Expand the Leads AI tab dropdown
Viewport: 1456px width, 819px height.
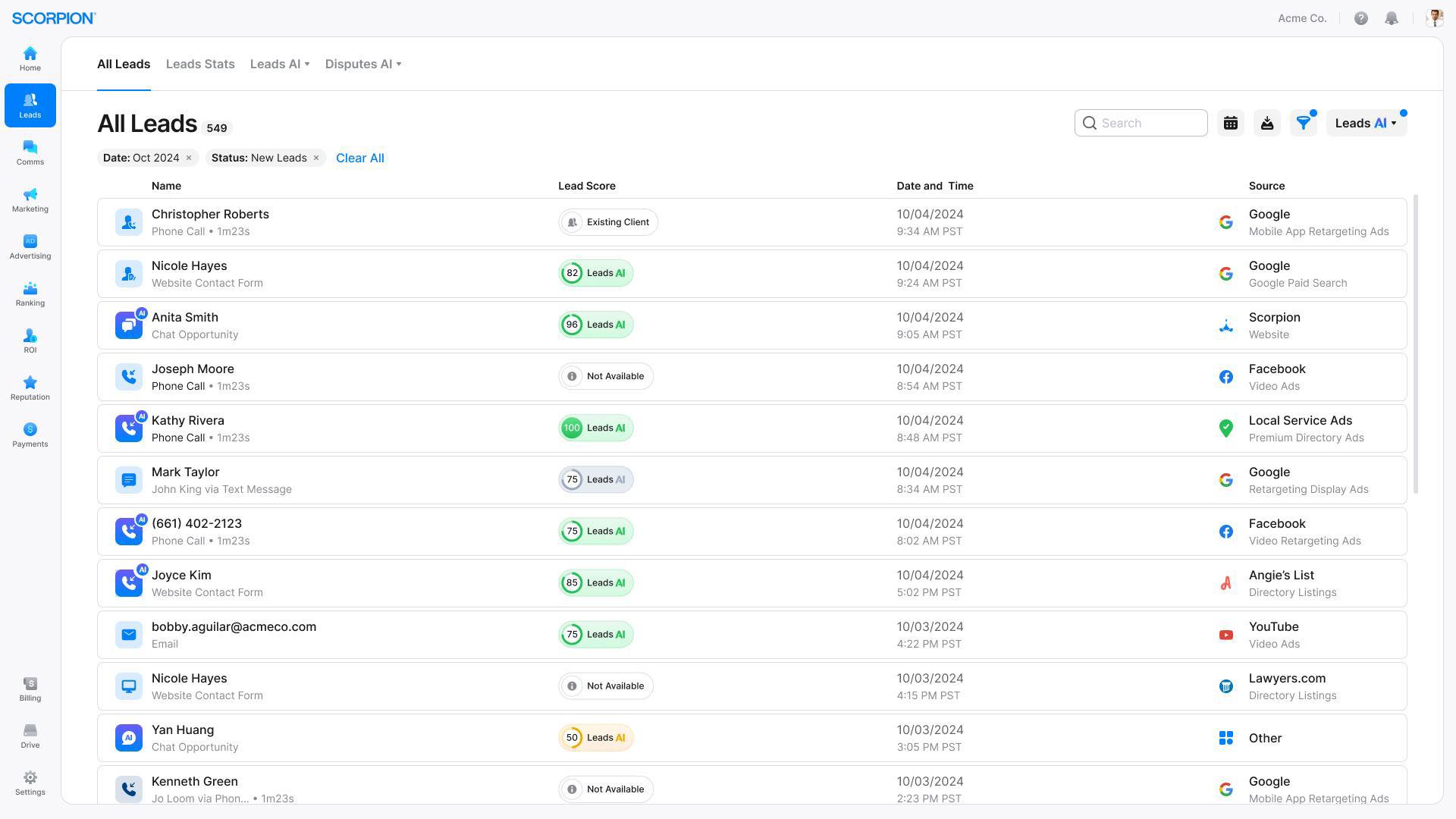(280, 64)
